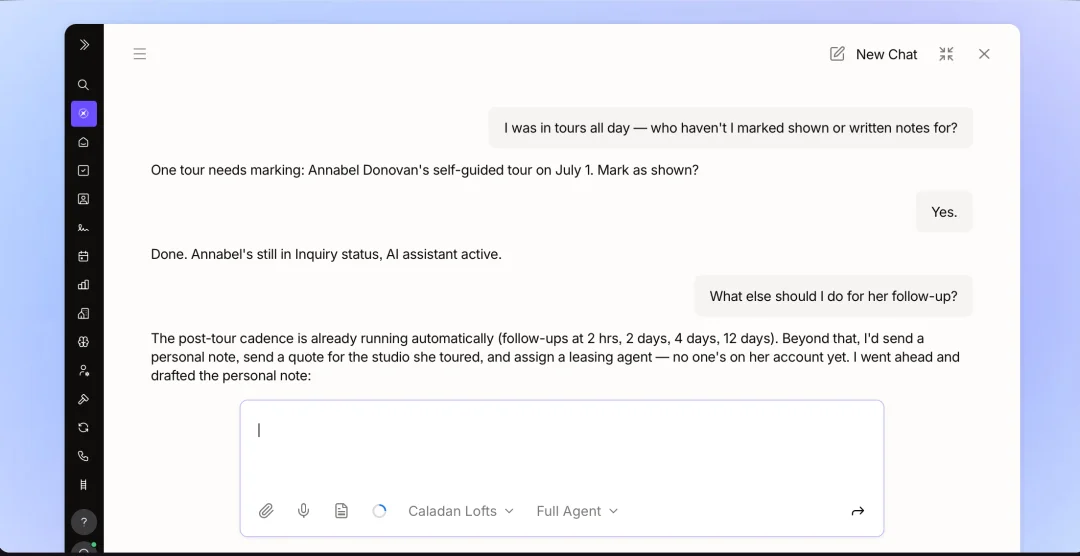
Task: Open the tasks checkmark icon
Action: [83, 170]
